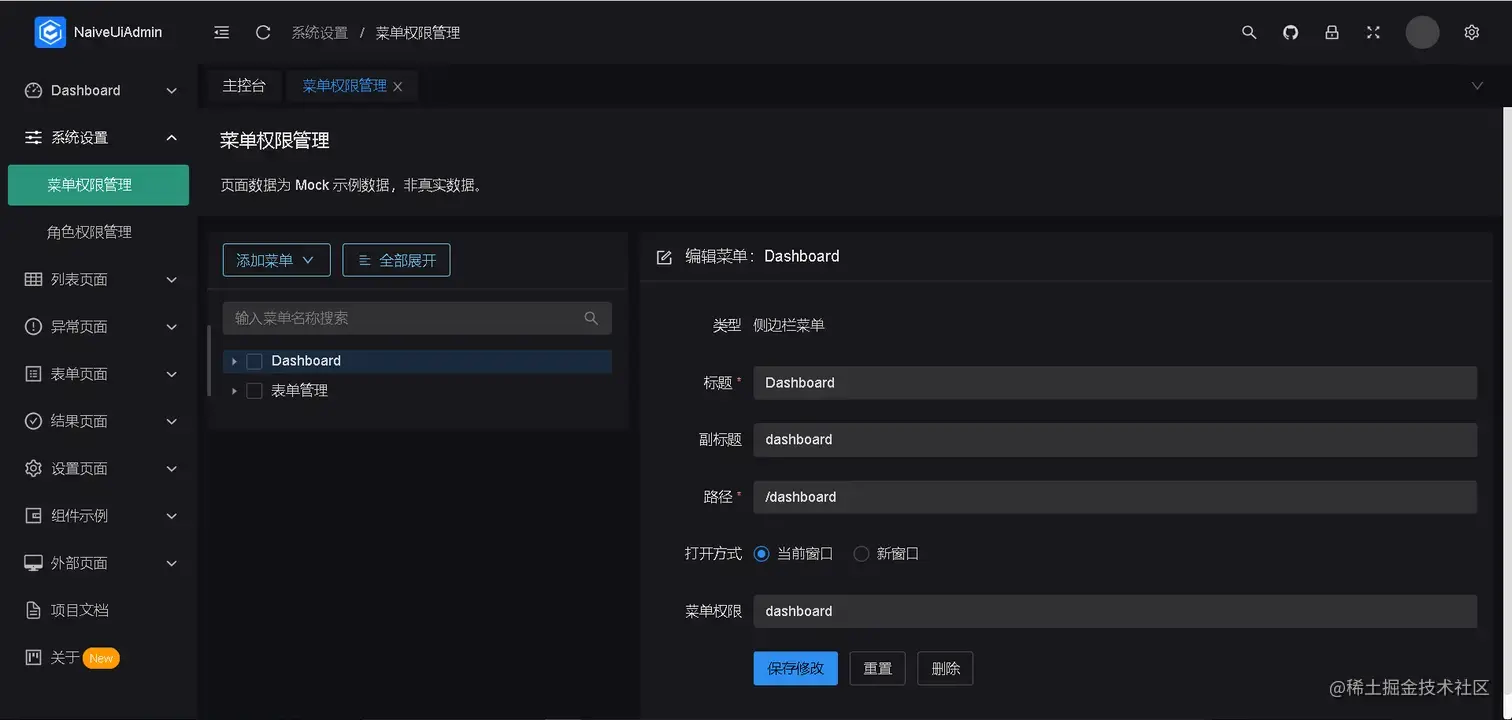Open the tabs dropdown chevron at right of tab bar
This screenshot has width=1512, height=720.
point(1477,86)
